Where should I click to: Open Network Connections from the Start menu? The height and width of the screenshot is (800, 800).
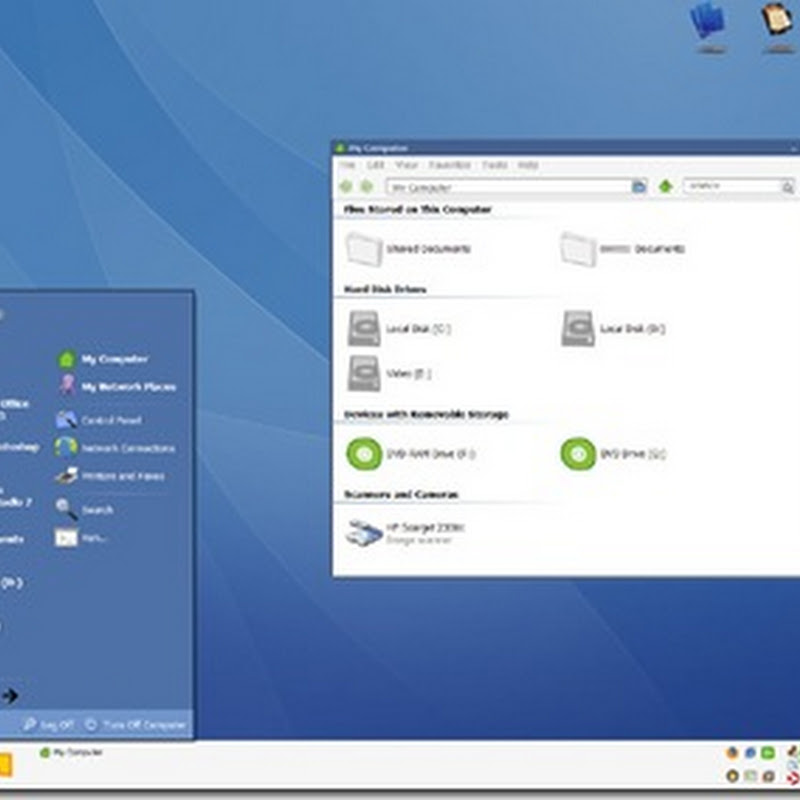click(x=116, y=448)
